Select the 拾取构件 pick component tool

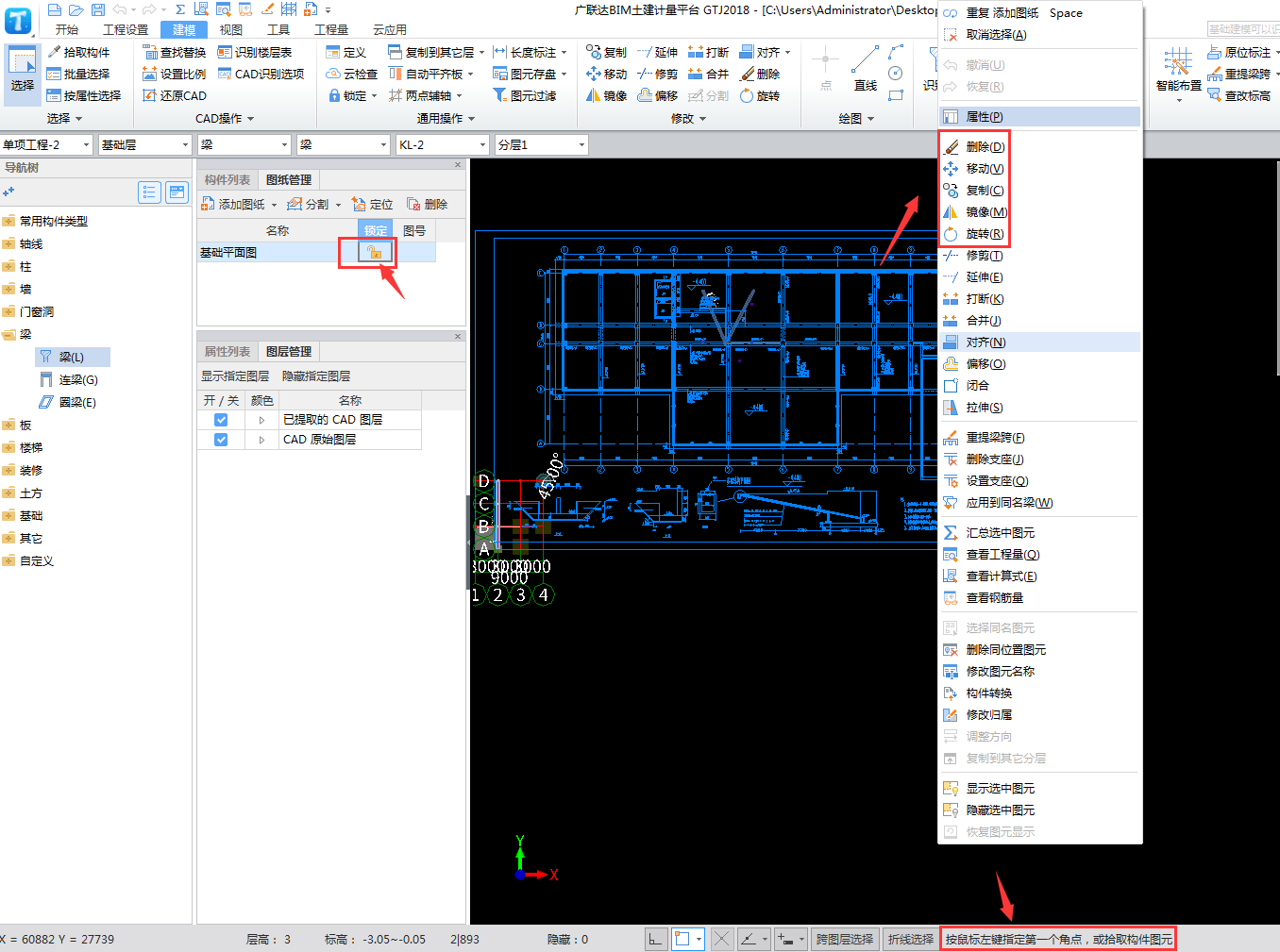78,53
